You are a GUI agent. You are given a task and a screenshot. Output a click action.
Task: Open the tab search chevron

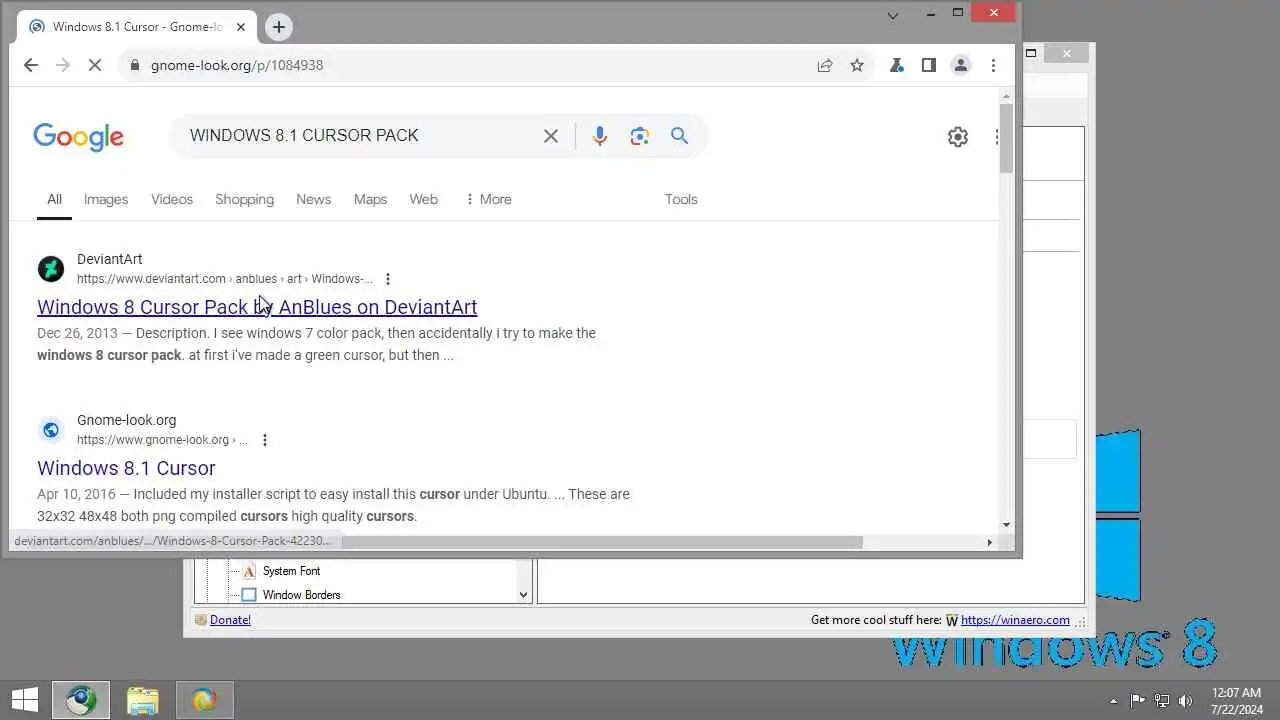893,15
